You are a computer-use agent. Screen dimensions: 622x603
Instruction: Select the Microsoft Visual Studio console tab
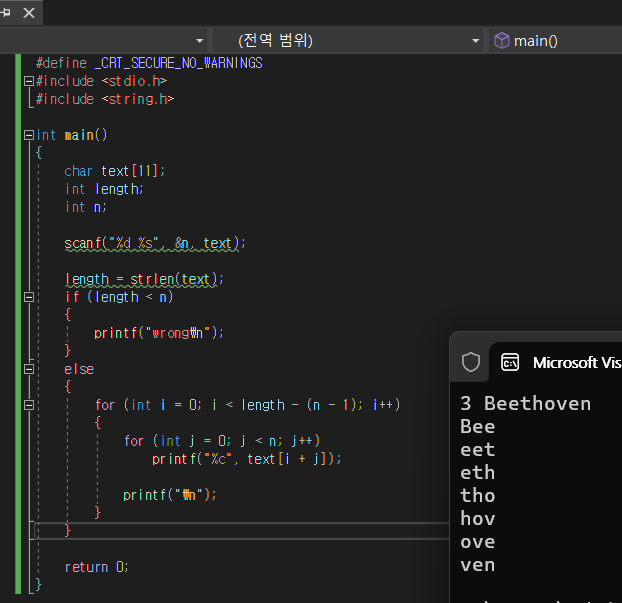555,362
